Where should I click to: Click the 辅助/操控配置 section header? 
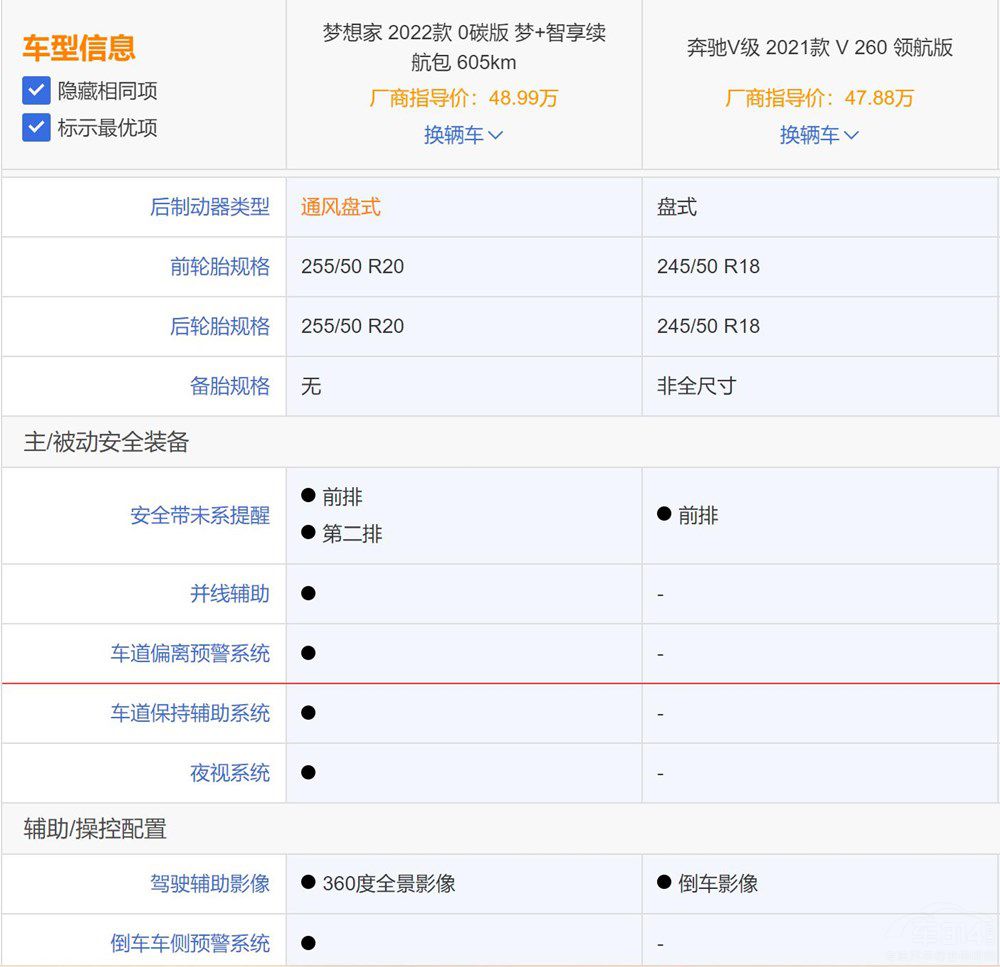tap(93, 829)
